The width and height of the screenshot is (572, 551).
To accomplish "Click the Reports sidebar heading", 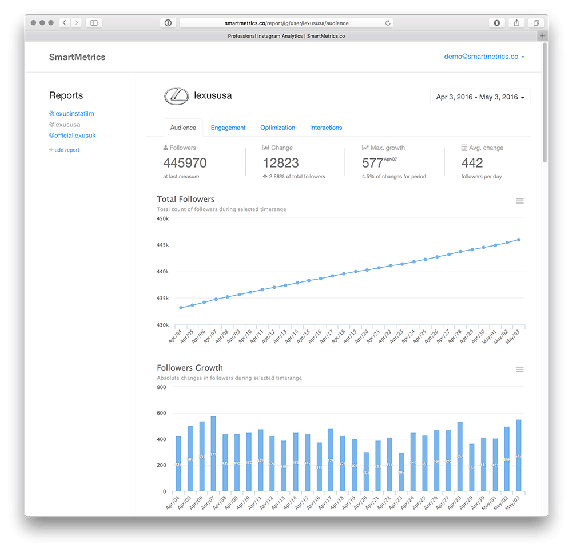I will pyautogui.click(x=66, y=95).
